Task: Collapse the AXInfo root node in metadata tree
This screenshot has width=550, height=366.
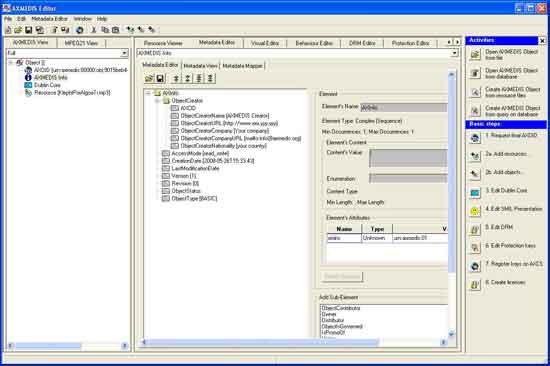Action: 148,93
